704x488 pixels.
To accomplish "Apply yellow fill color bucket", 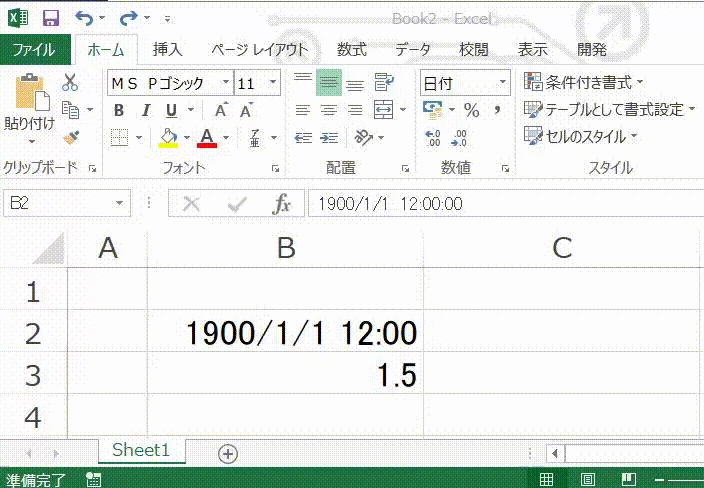I will pos(168,138).
